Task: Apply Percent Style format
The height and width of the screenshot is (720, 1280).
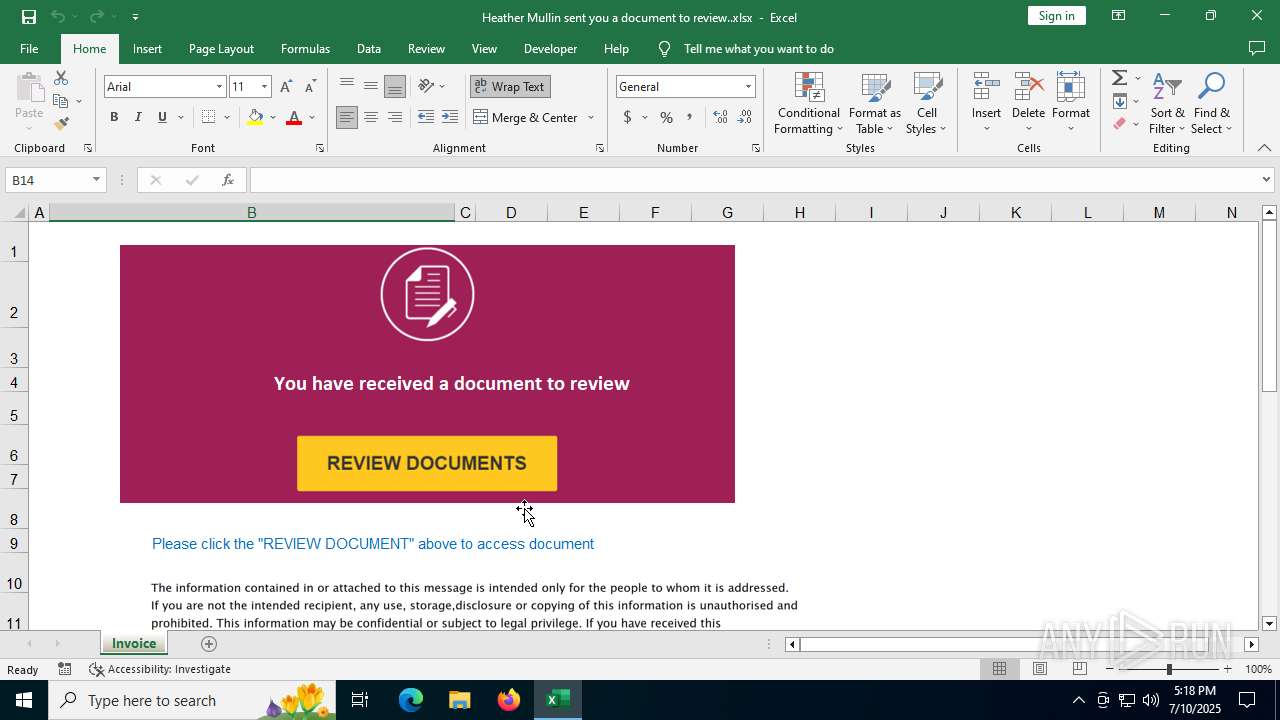Action: point(666,117)
